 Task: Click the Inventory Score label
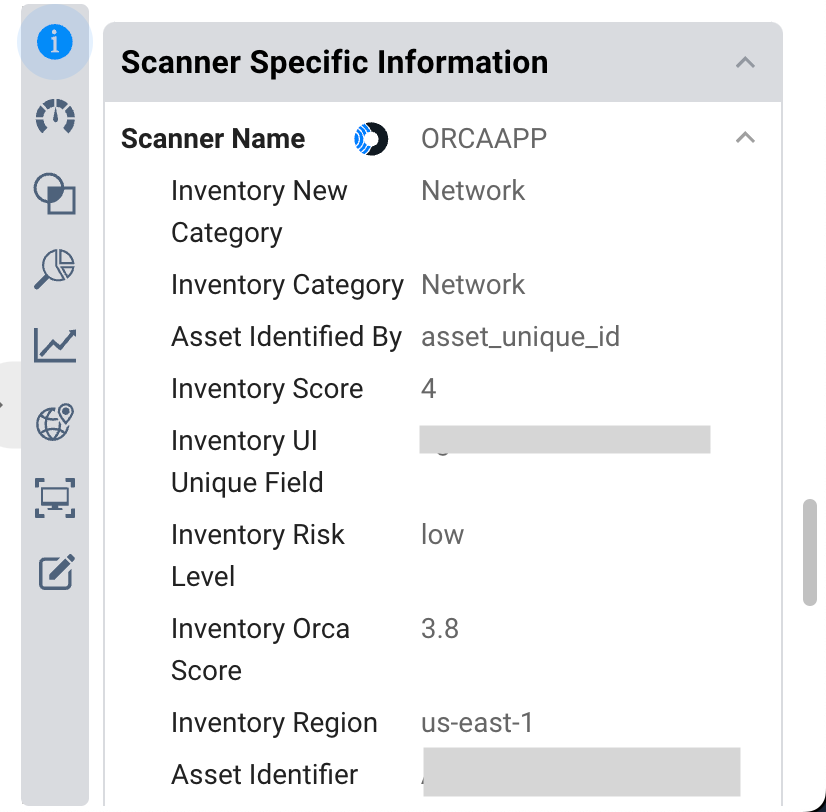click(267, 389)
